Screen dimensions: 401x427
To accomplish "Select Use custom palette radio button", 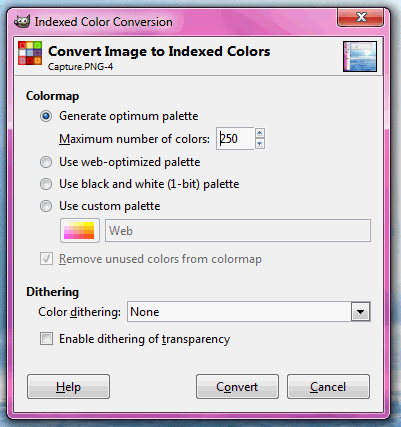I will point(46,206).
